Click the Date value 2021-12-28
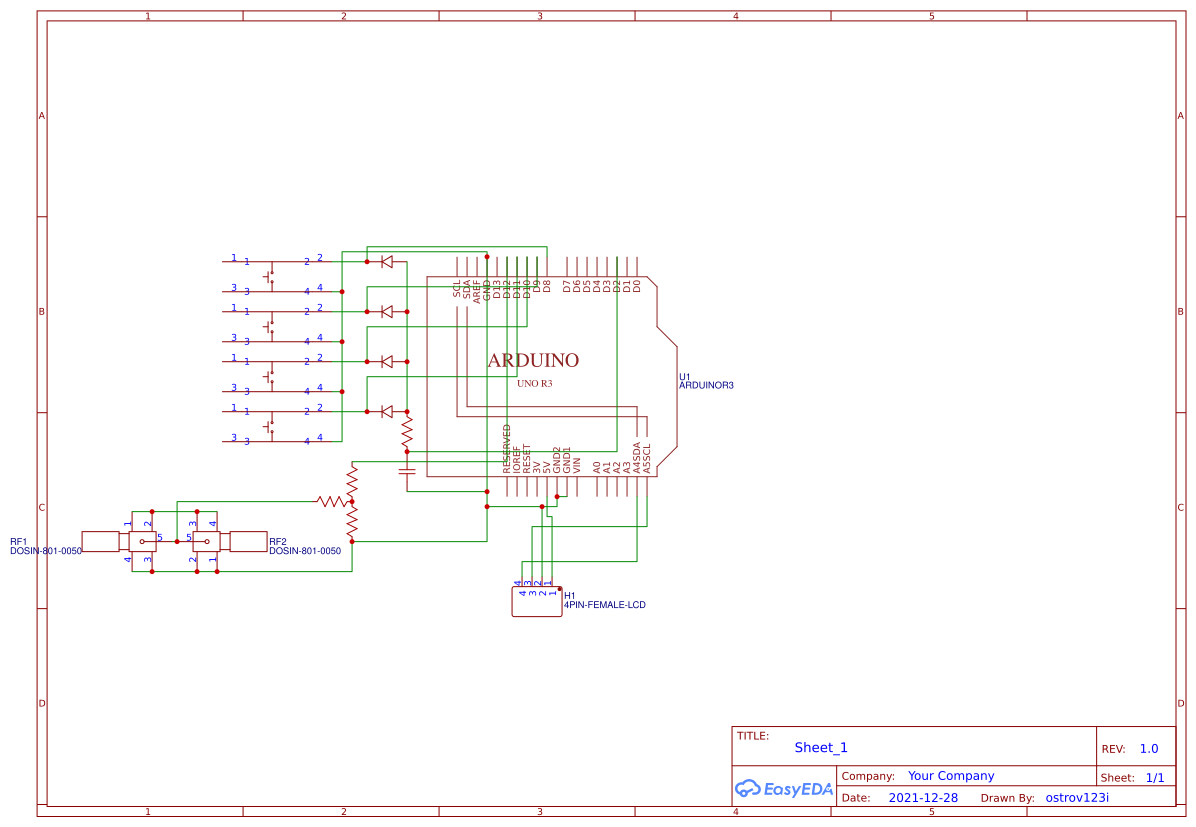1196x827 pixels. coord(923,797)
